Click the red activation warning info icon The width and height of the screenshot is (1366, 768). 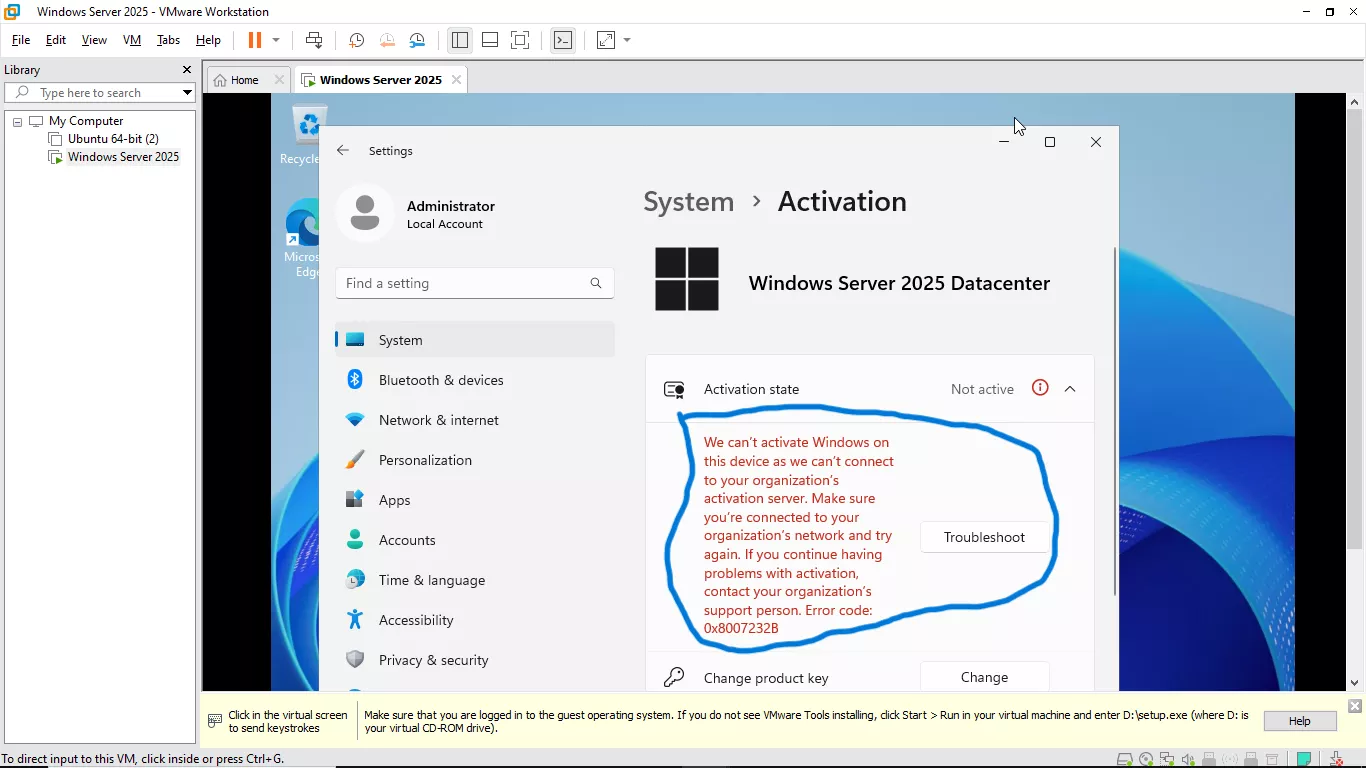[1040, 388]
